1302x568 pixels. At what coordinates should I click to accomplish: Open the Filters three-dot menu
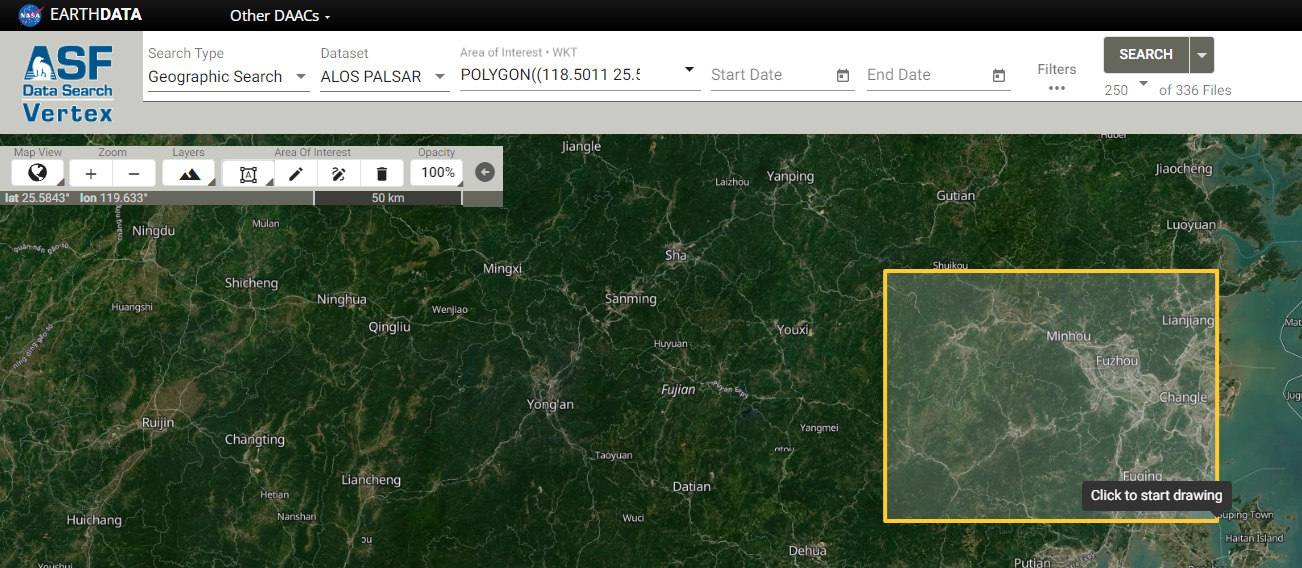(x=1057, y=88)
